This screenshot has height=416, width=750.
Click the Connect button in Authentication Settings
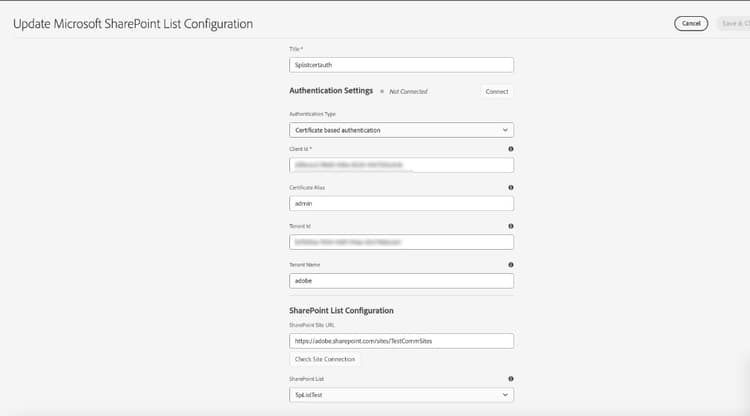(x=496, y=91)
